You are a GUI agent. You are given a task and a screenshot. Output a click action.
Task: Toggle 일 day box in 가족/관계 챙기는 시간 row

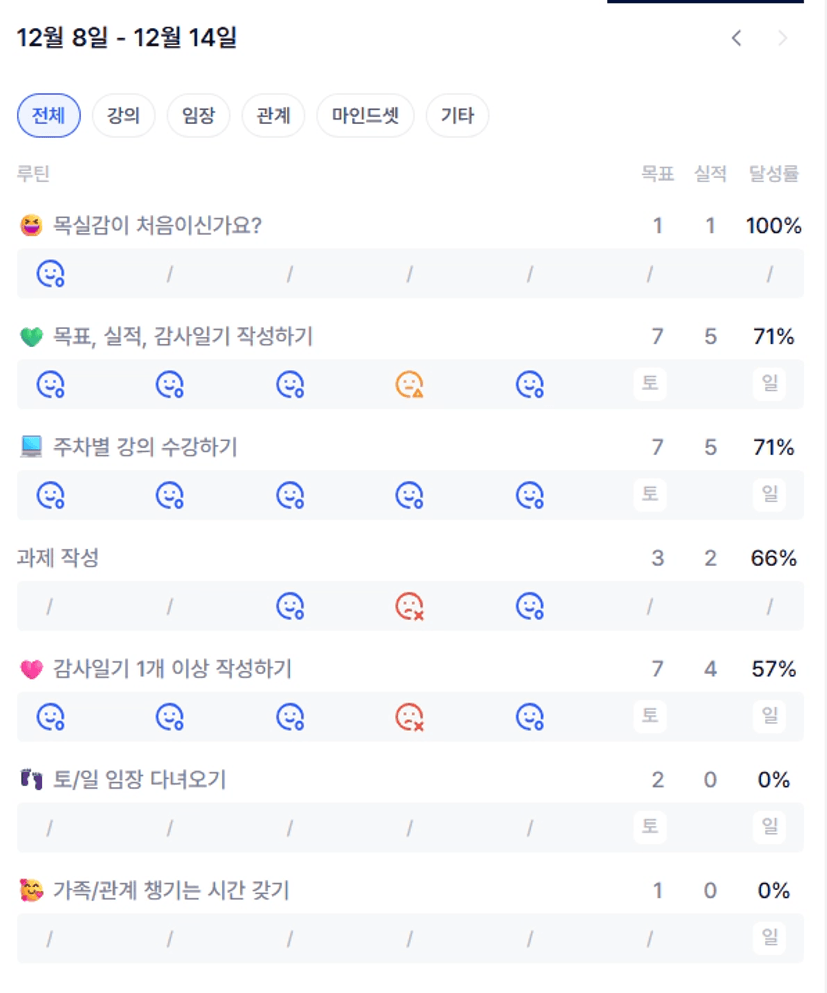[769, 938]
